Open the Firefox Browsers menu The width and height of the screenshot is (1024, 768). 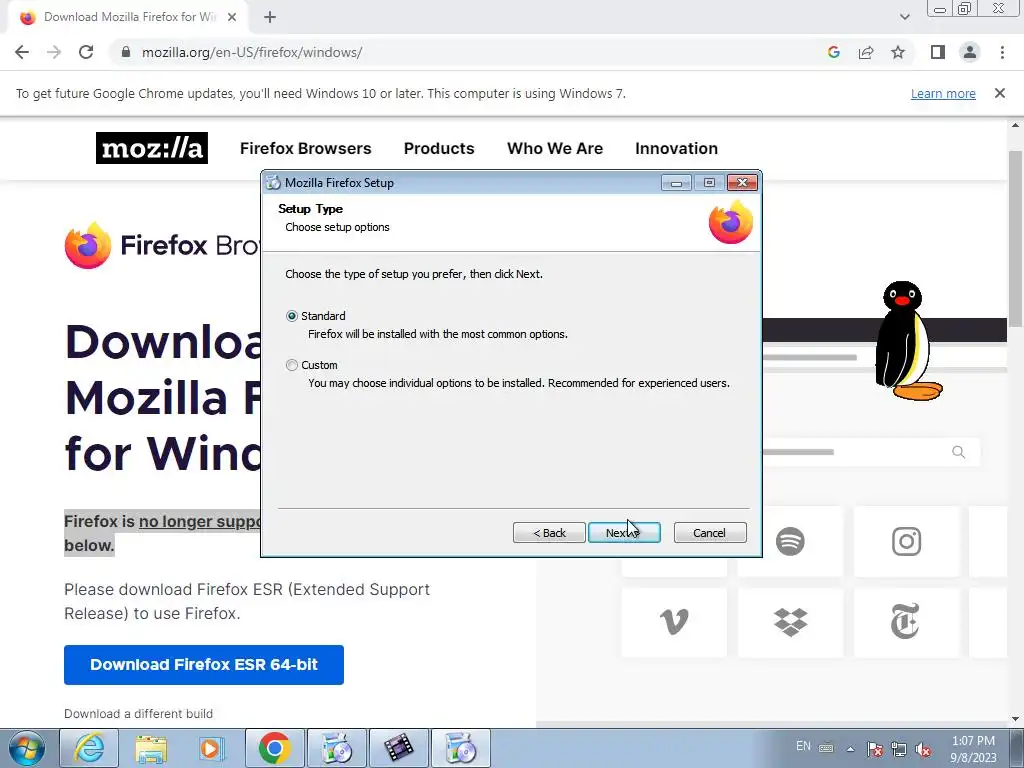306,148
